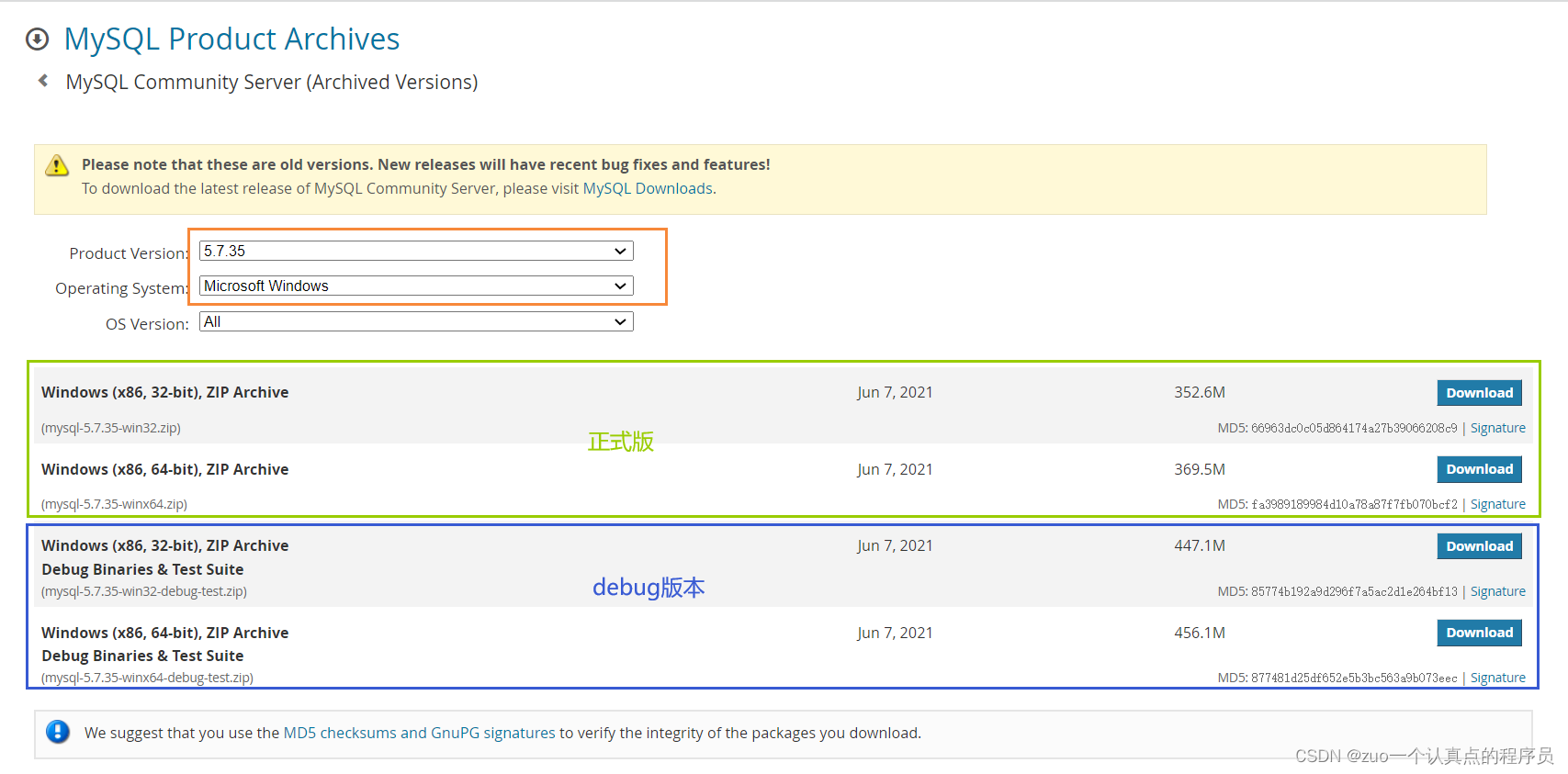Open Signature link for mysql-5.7.35-win32.zip
The image size is (1568, 774).
[x=1497, y=428]
